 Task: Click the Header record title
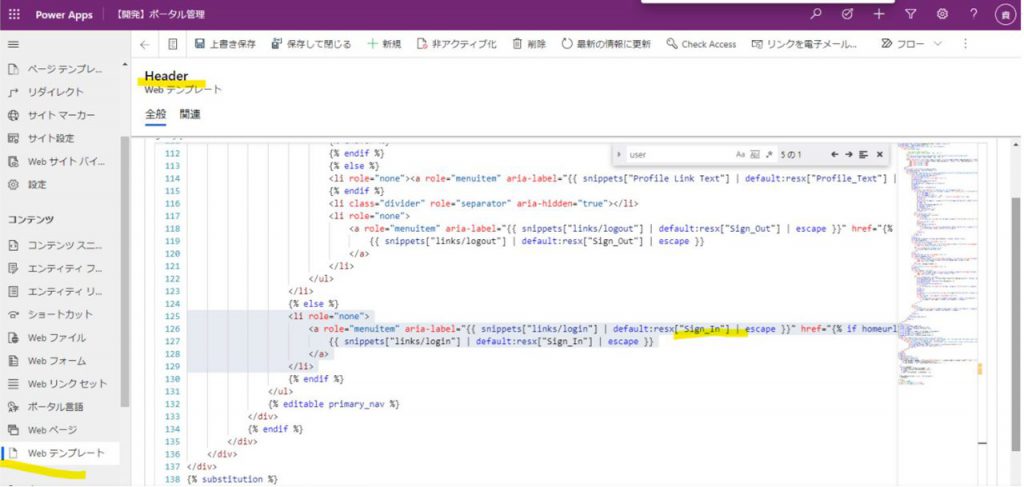166,76
